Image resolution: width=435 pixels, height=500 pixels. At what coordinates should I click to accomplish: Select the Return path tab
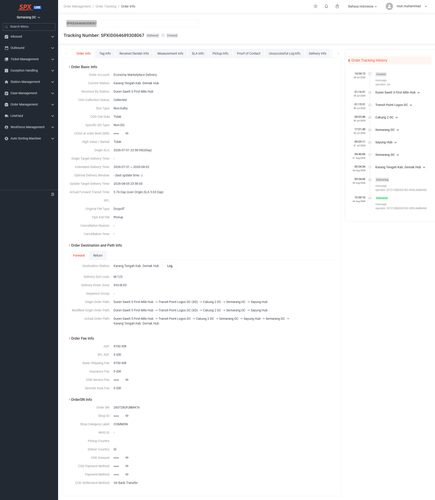pos(98,256)
